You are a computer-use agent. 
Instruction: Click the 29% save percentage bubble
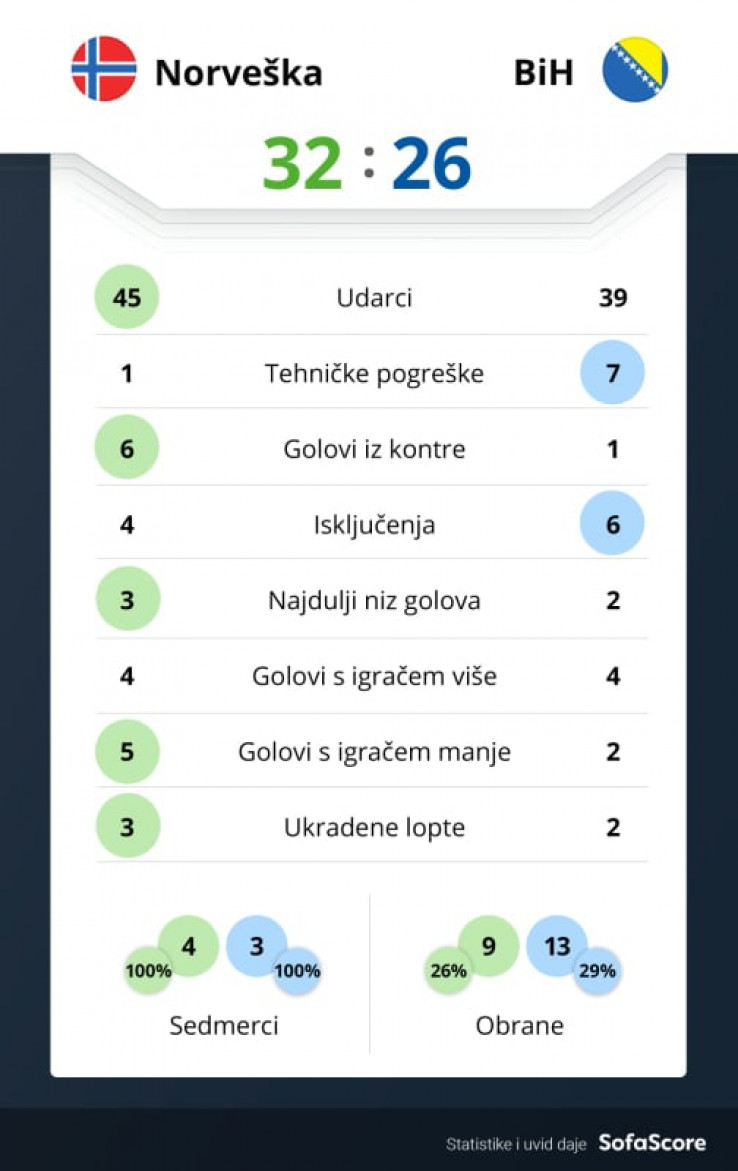coord(597,971)
